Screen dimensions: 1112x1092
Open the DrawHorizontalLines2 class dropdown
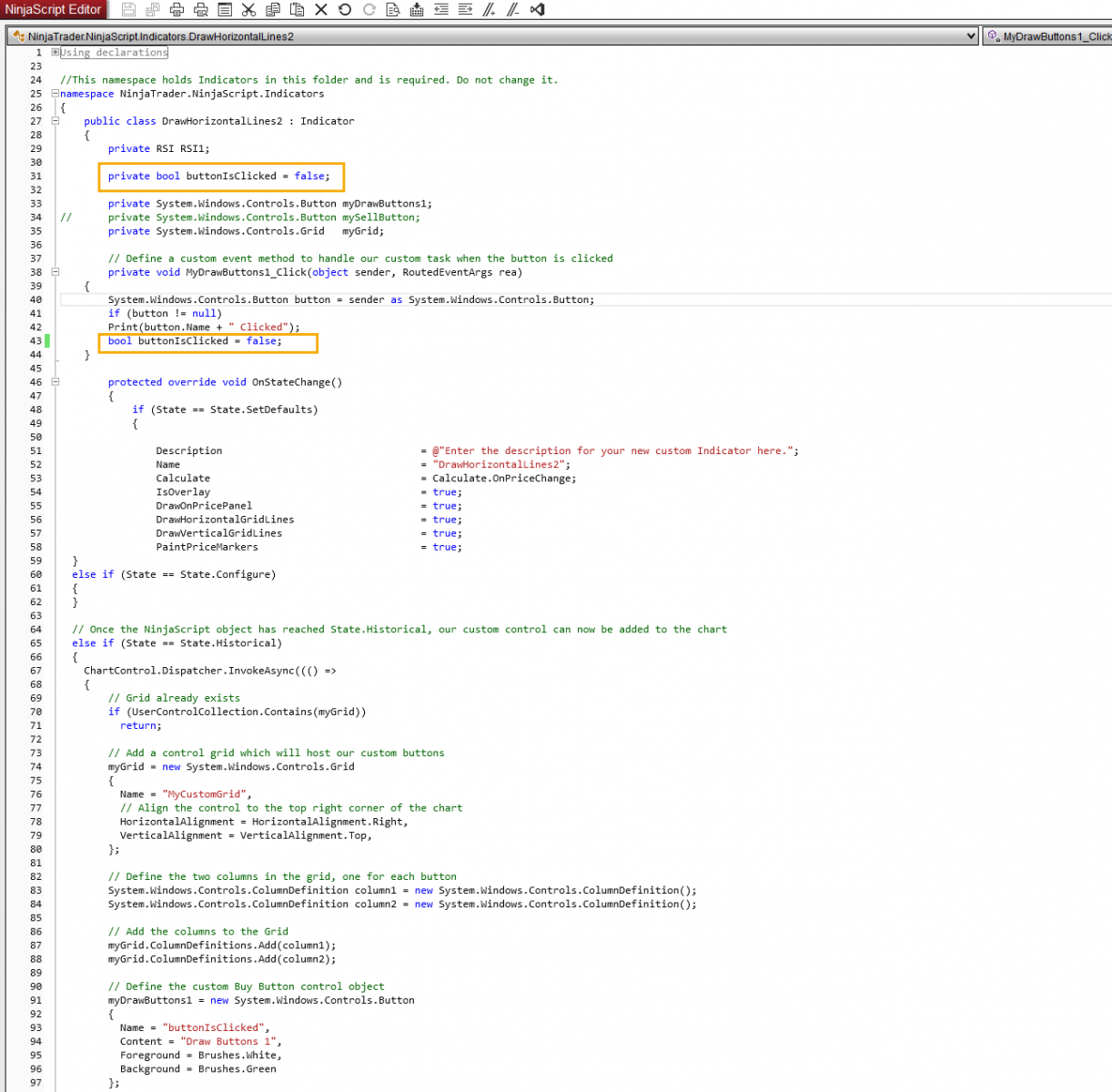[x=970, y=36]
